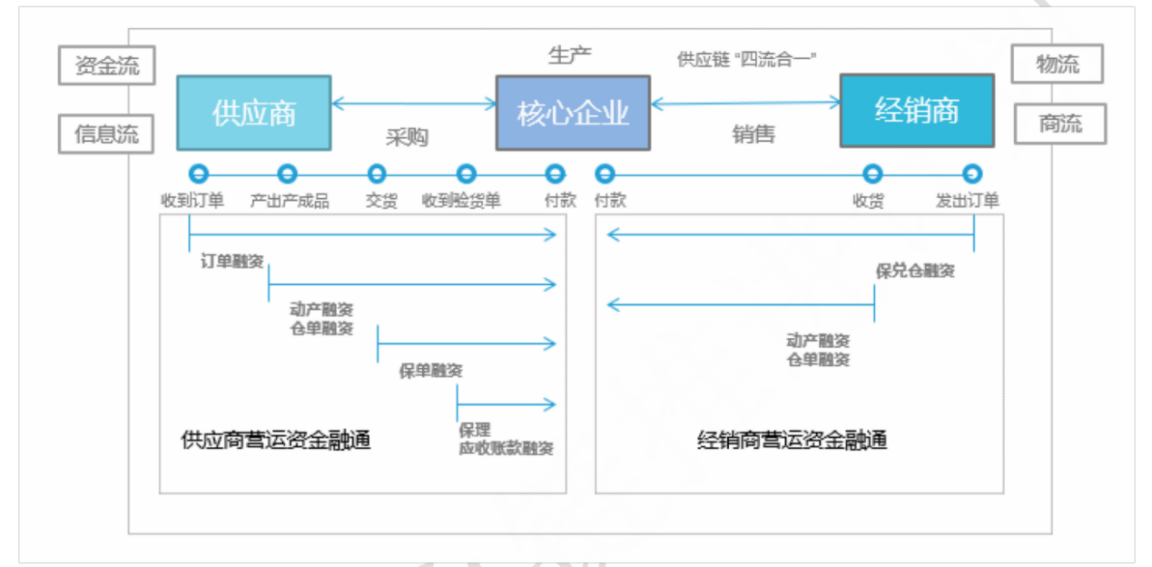Select the 核心企业 box
This screenshot has height=567, width=1152.
(573, 112)
